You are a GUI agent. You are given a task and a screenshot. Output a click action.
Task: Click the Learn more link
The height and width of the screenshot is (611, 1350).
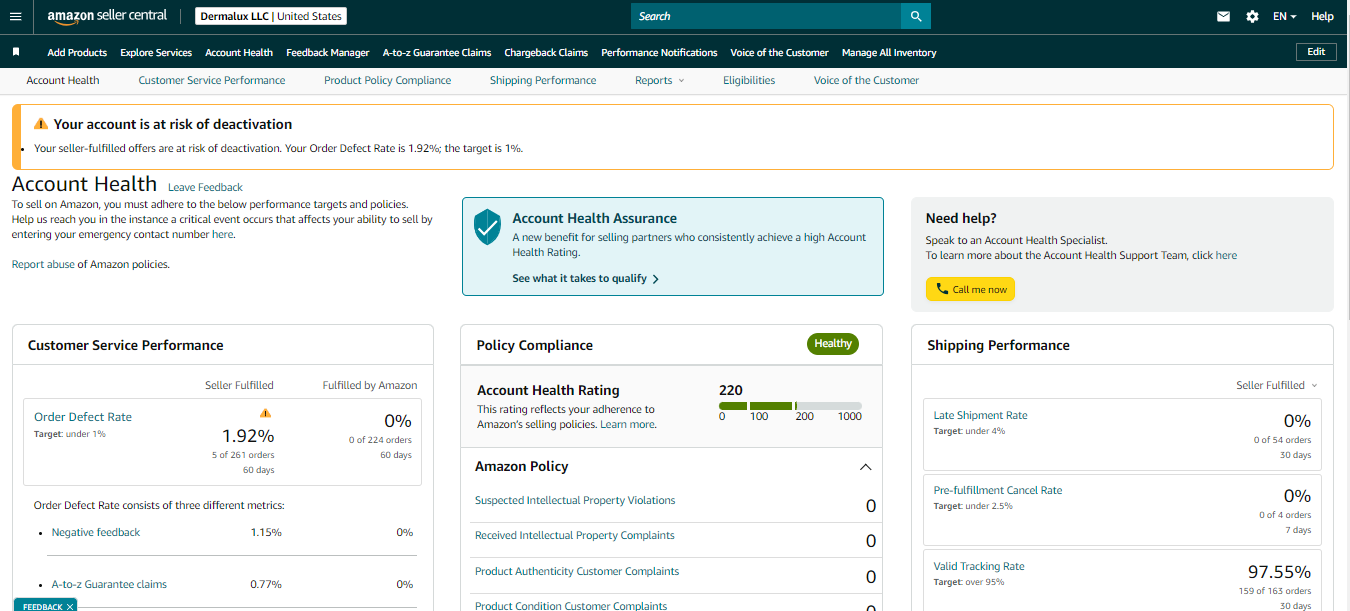click(627, 424)
